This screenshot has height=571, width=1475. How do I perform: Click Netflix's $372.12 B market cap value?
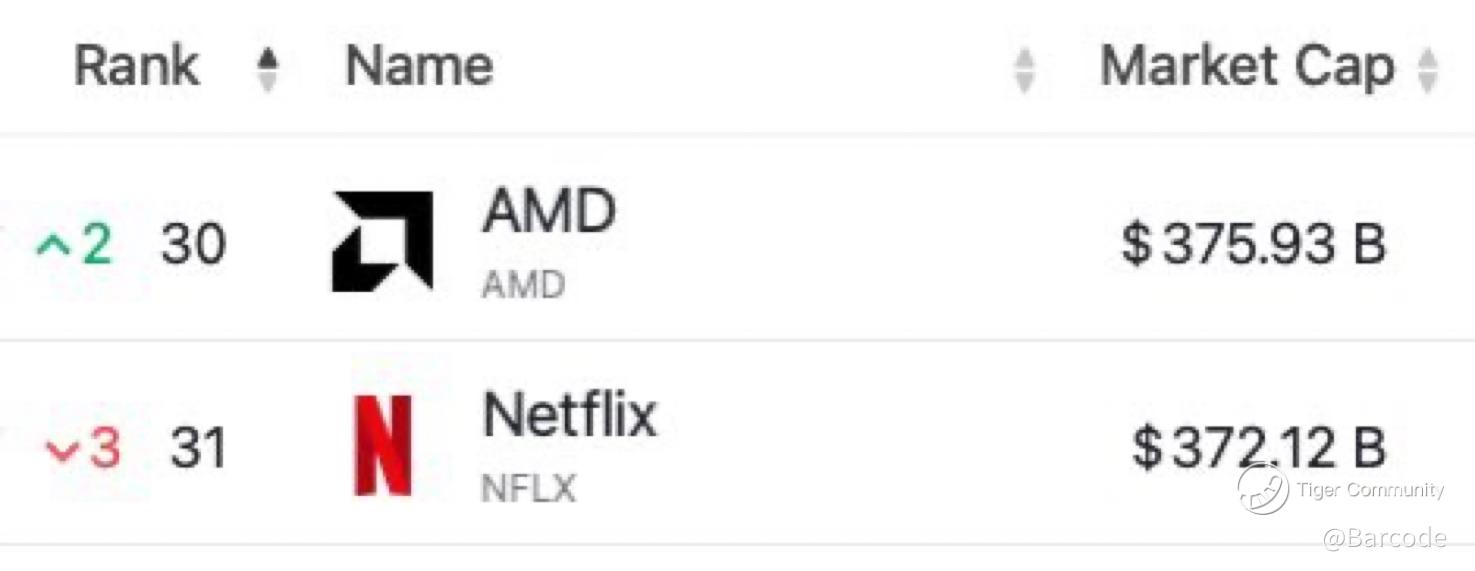(1259, 447)
